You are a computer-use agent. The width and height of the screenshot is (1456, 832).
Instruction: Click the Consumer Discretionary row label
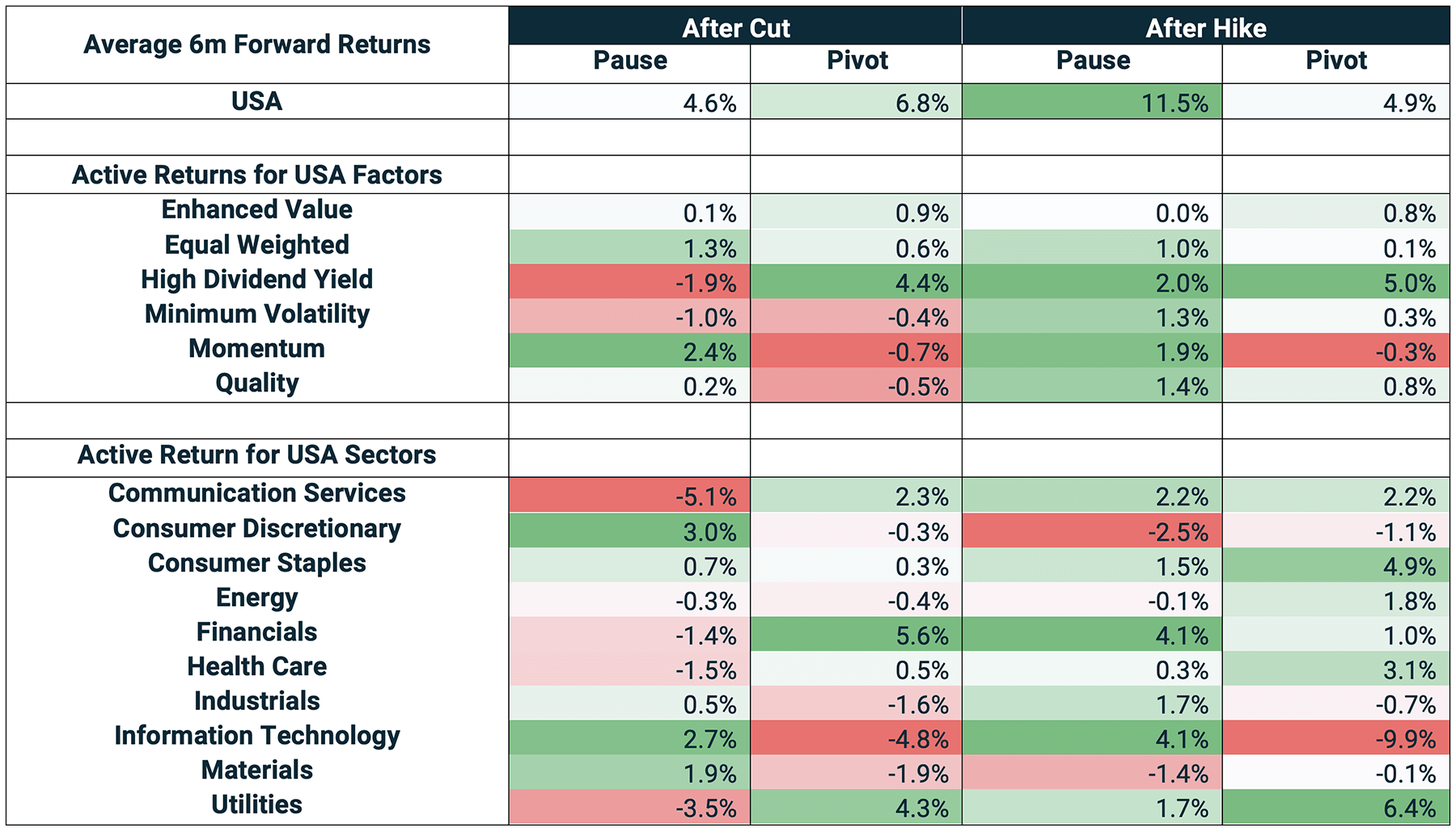click(257, 529)
